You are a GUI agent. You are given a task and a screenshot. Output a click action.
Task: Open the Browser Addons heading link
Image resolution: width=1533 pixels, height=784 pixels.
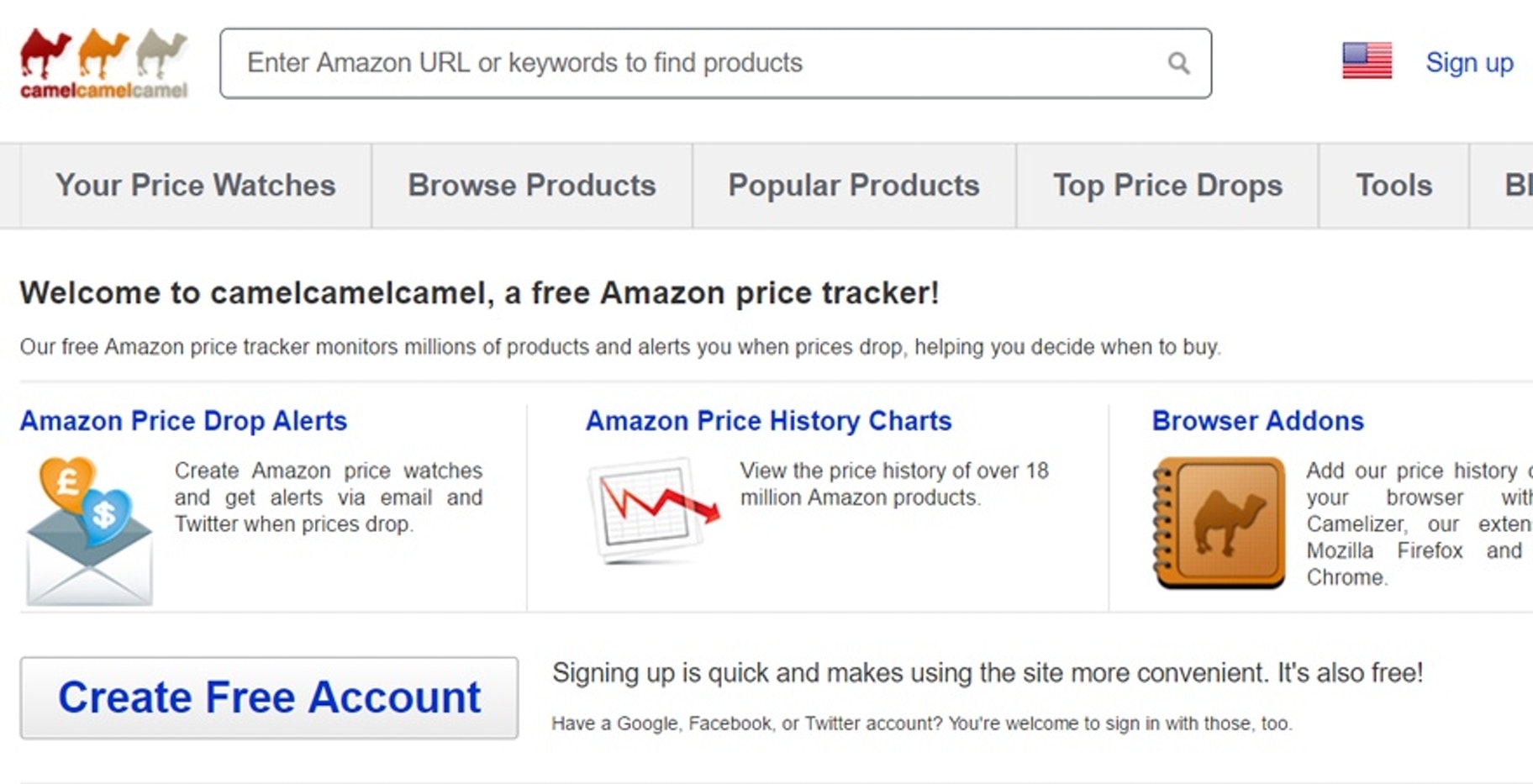(1257, 421)
